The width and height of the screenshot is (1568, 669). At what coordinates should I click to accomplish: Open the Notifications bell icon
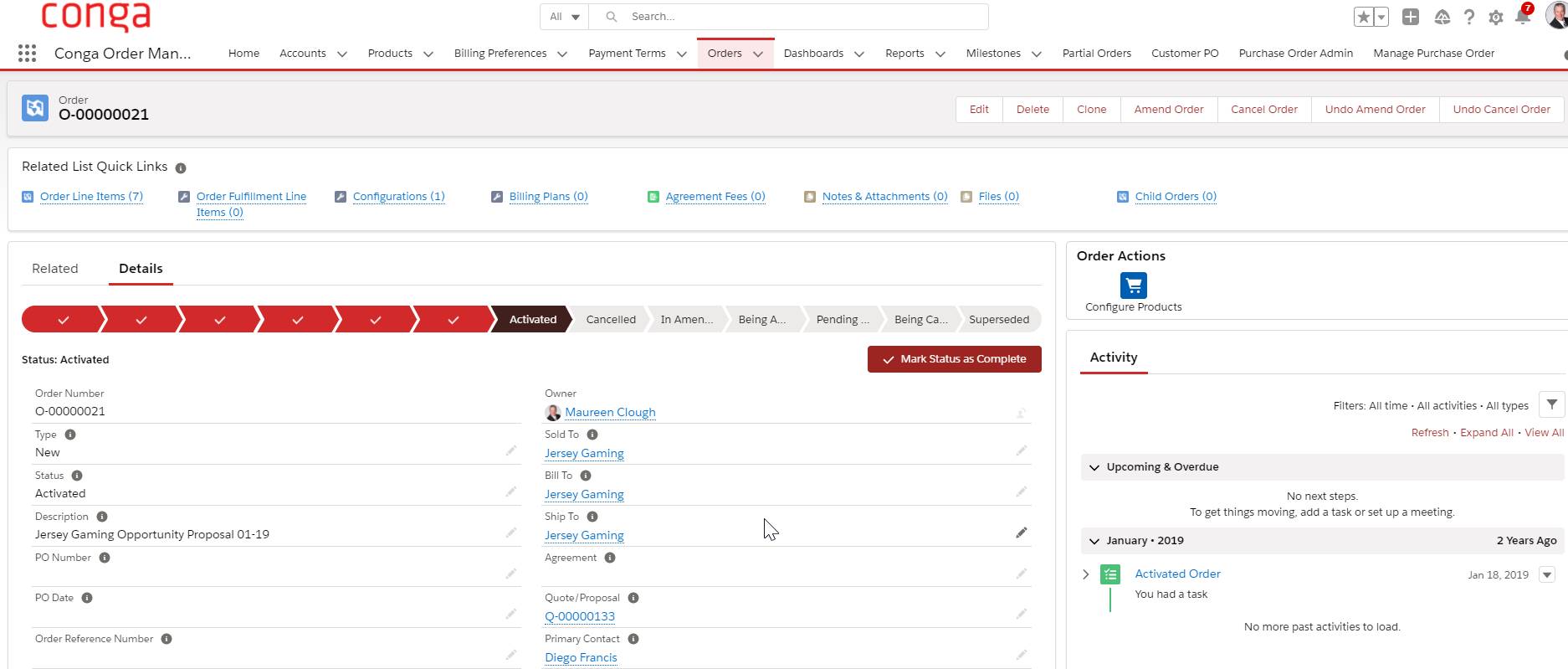pyautogui.click(x=1523, y=17)
